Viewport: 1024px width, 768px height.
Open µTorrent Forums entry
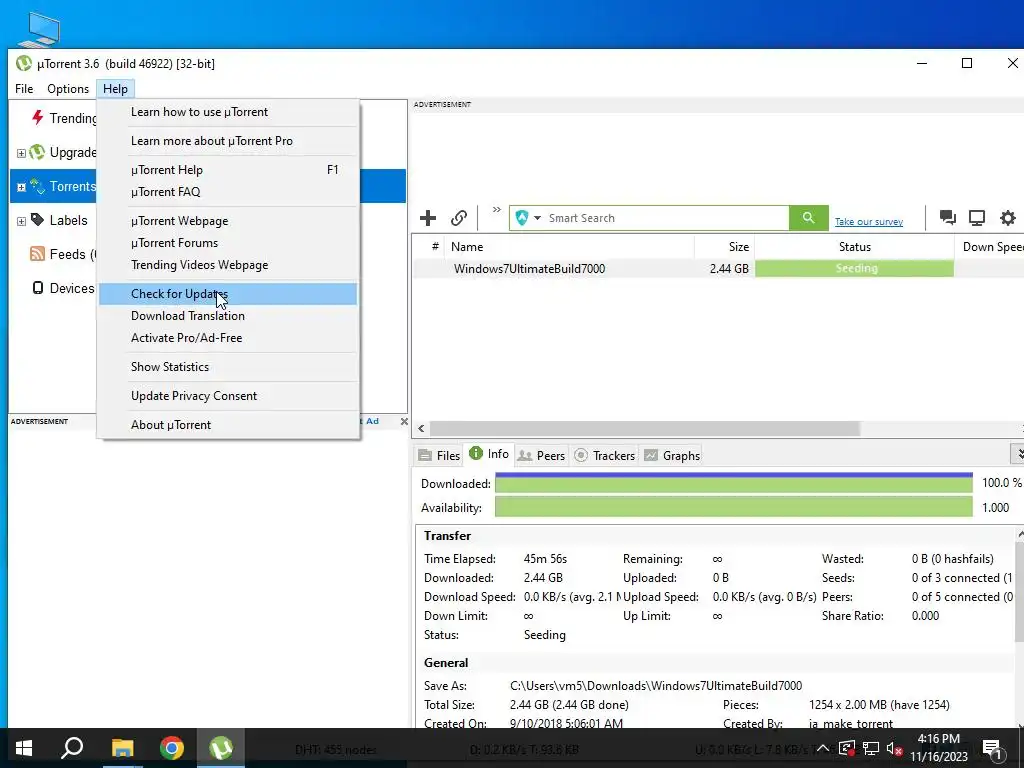tap(228, 243)
